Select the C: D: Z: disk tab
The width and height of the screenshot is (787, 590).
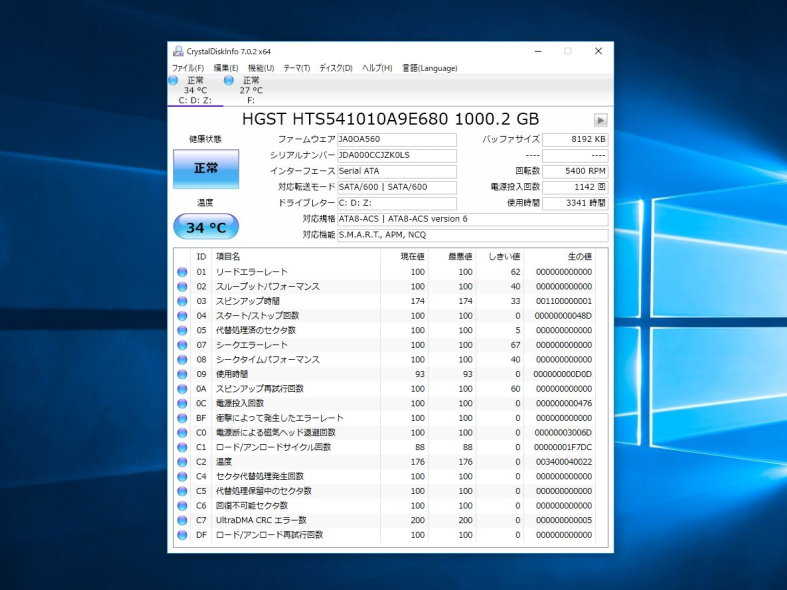(195, 90)
